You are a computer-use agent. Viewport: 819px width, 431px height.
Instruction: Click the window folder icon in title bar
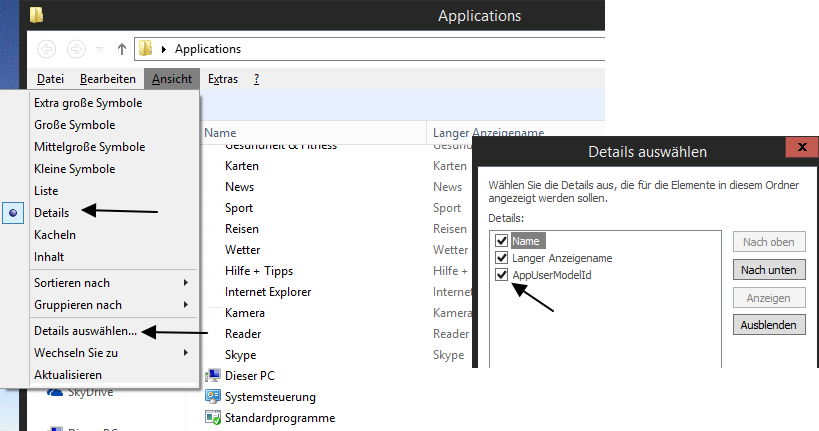coord(37,15)
